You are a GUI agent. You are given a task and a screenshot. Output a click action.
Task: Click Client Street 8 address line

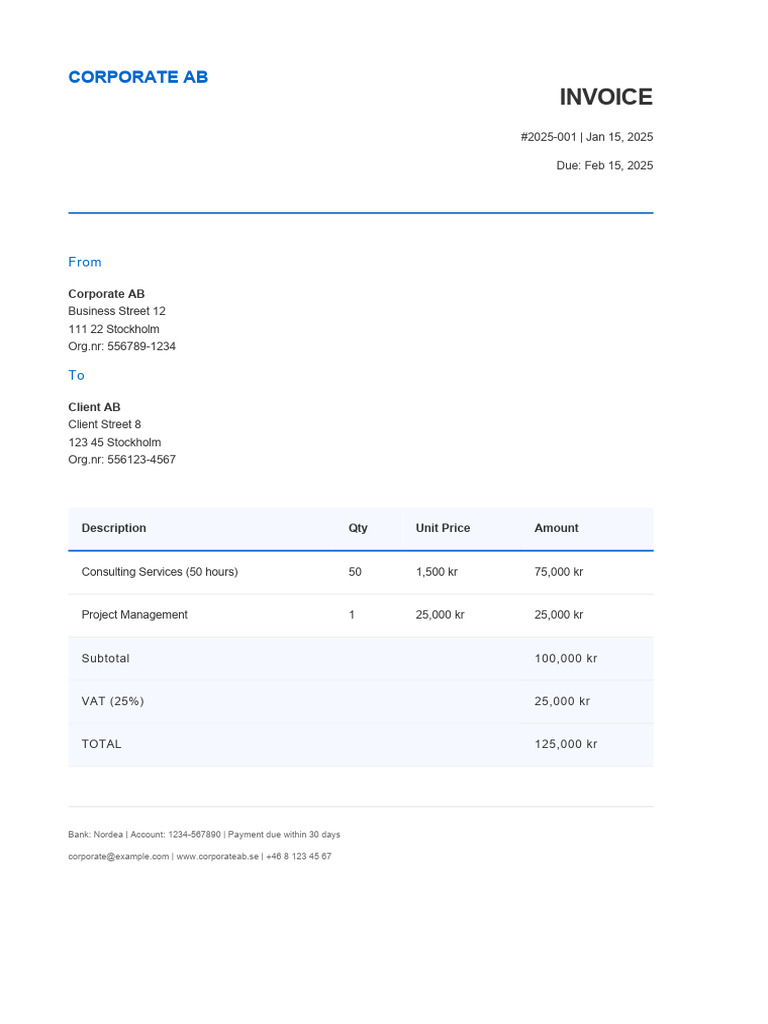[104, 424]
